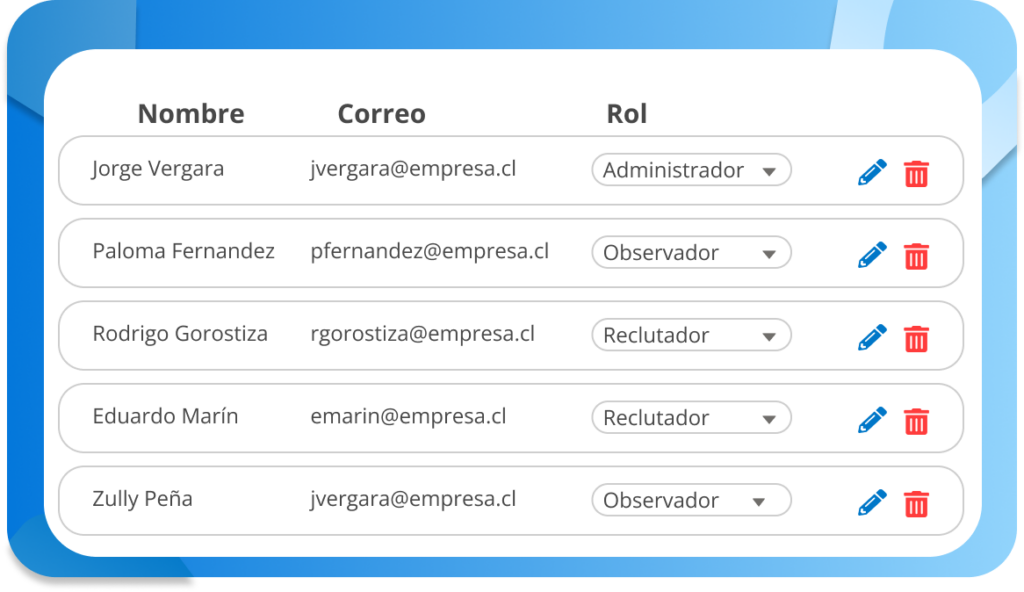Click the trash icon in Rodrigo Gorostiza's row
Viewport: 1024px width, 592px height.
tap(916, 338)
